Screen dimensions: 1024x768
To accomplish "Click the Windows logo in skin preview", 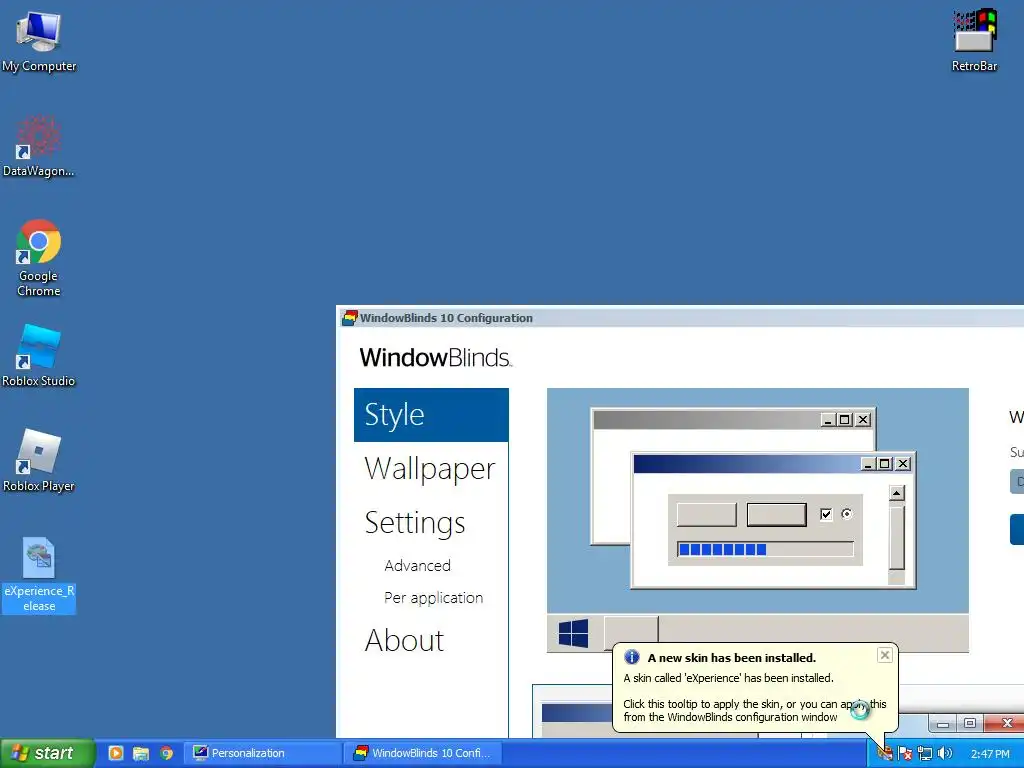I will (573, 633).
